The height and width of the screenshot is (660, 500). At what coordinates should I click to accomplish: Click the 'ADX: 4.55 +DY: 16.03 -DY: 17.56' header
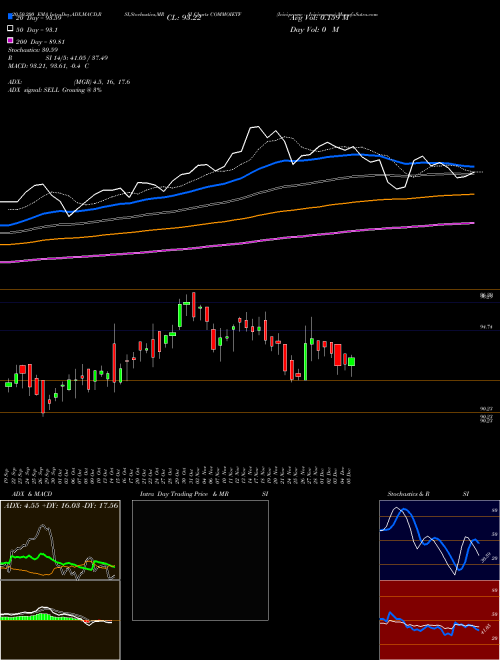61,505
